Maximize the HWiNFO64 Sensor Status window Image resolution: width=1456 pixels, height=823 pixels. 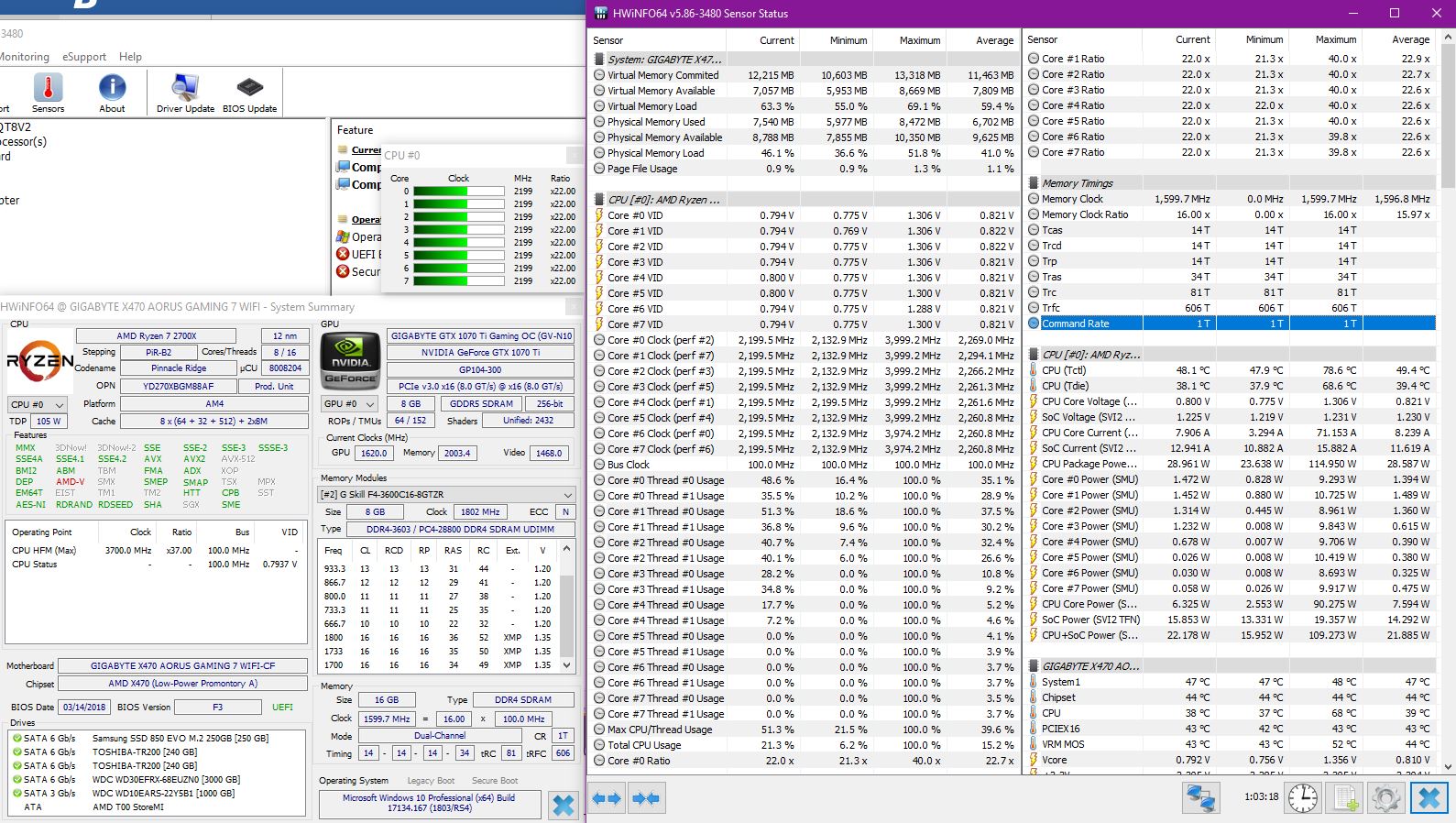tap(1394, 13)
